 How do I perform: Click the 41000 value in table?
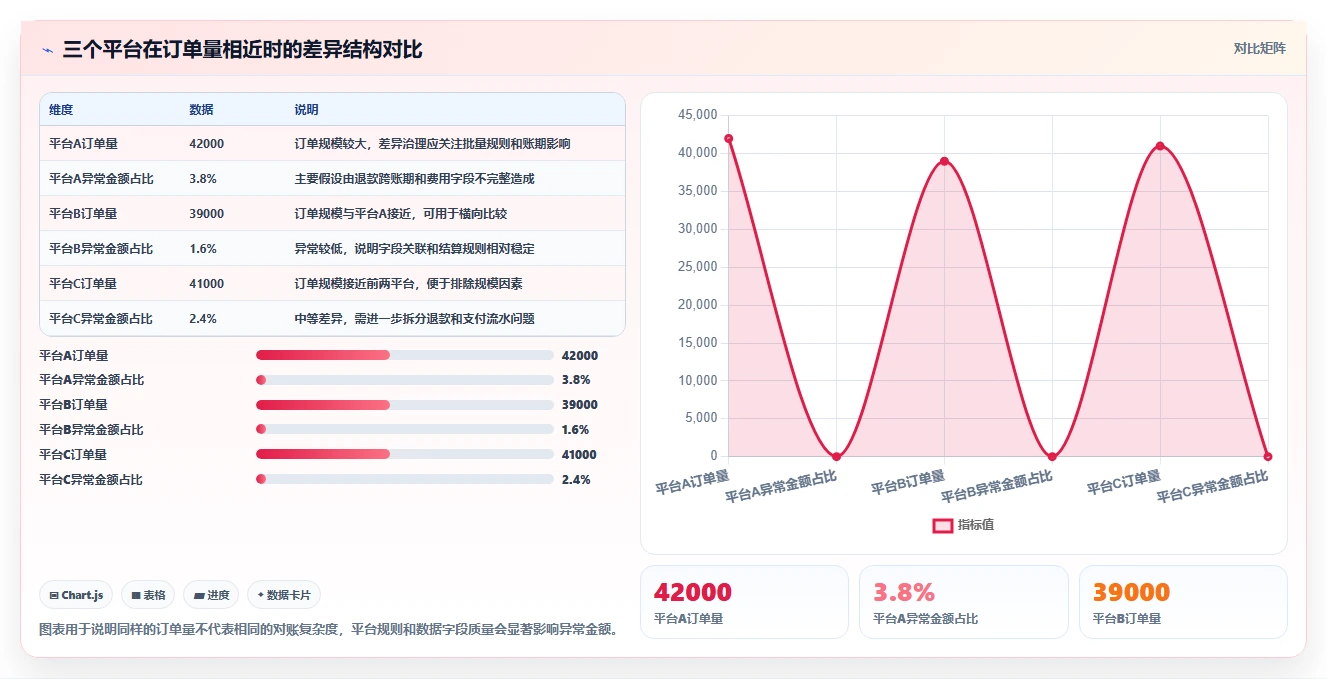point(206,284)
